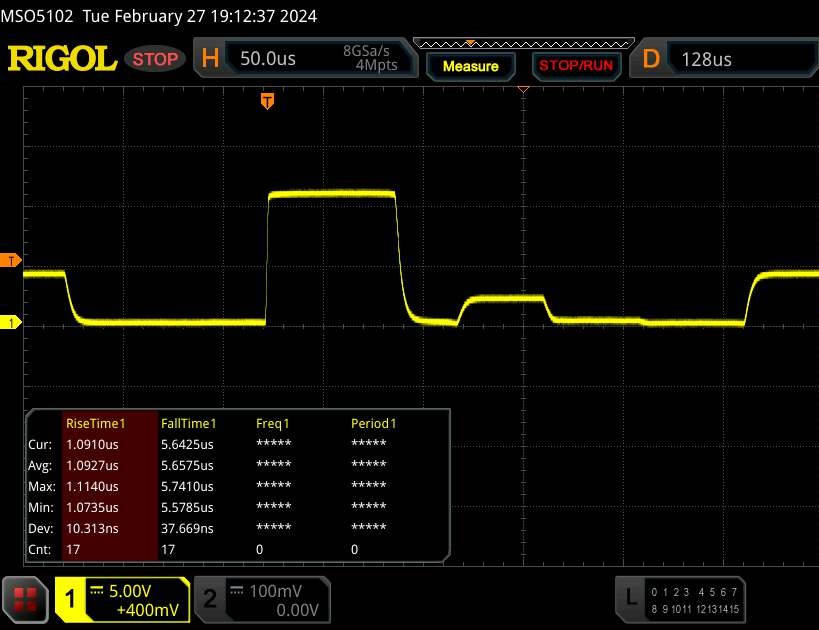Click the 4Mpts memory depth readout

[x=376, y=65]
